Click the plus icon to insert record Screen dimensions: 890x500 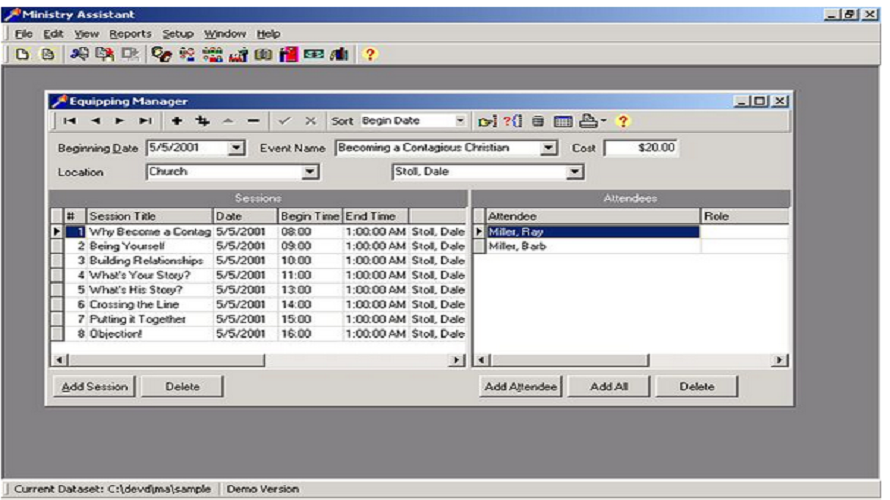pos(177,121)
